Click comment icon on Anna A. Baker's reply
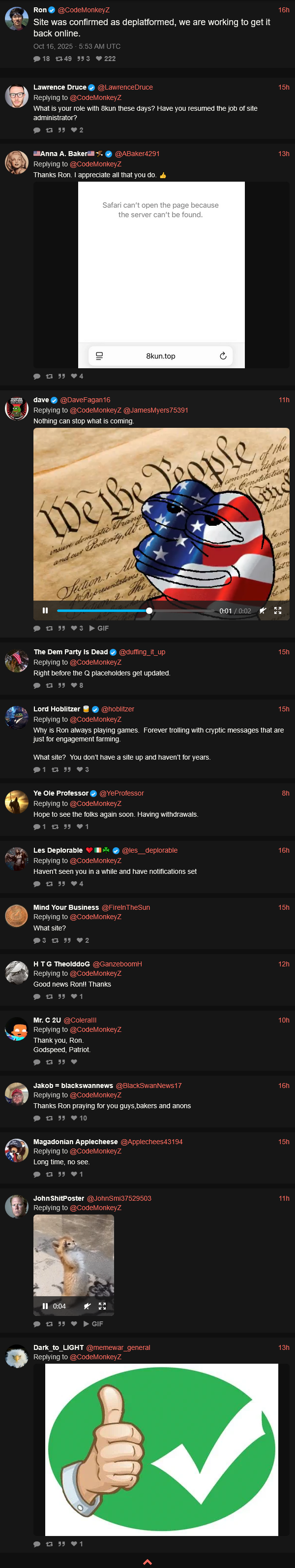295x1568 pixels. [37, 376]
